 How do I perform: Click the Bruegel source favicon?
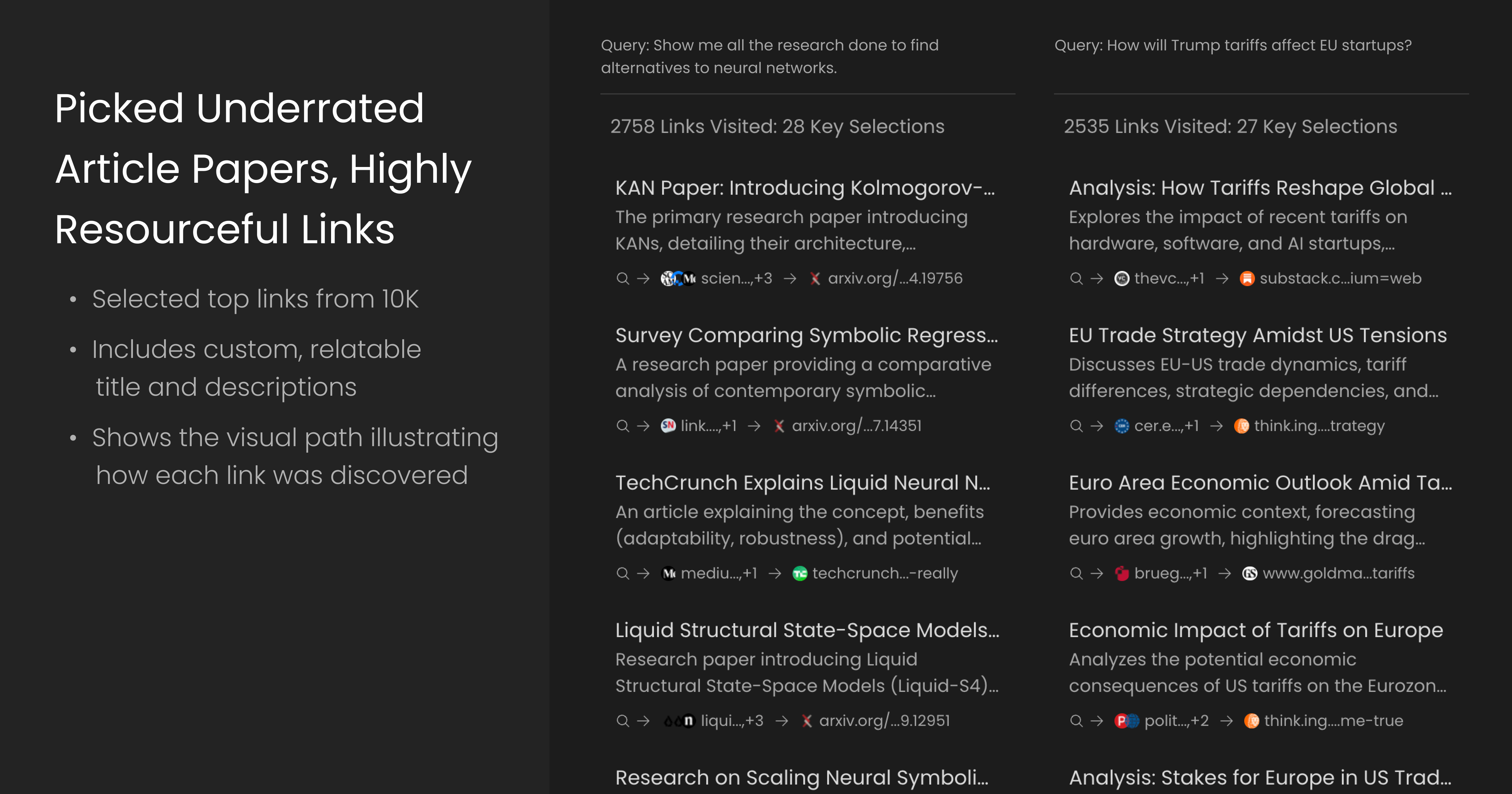coord(1122,573)
